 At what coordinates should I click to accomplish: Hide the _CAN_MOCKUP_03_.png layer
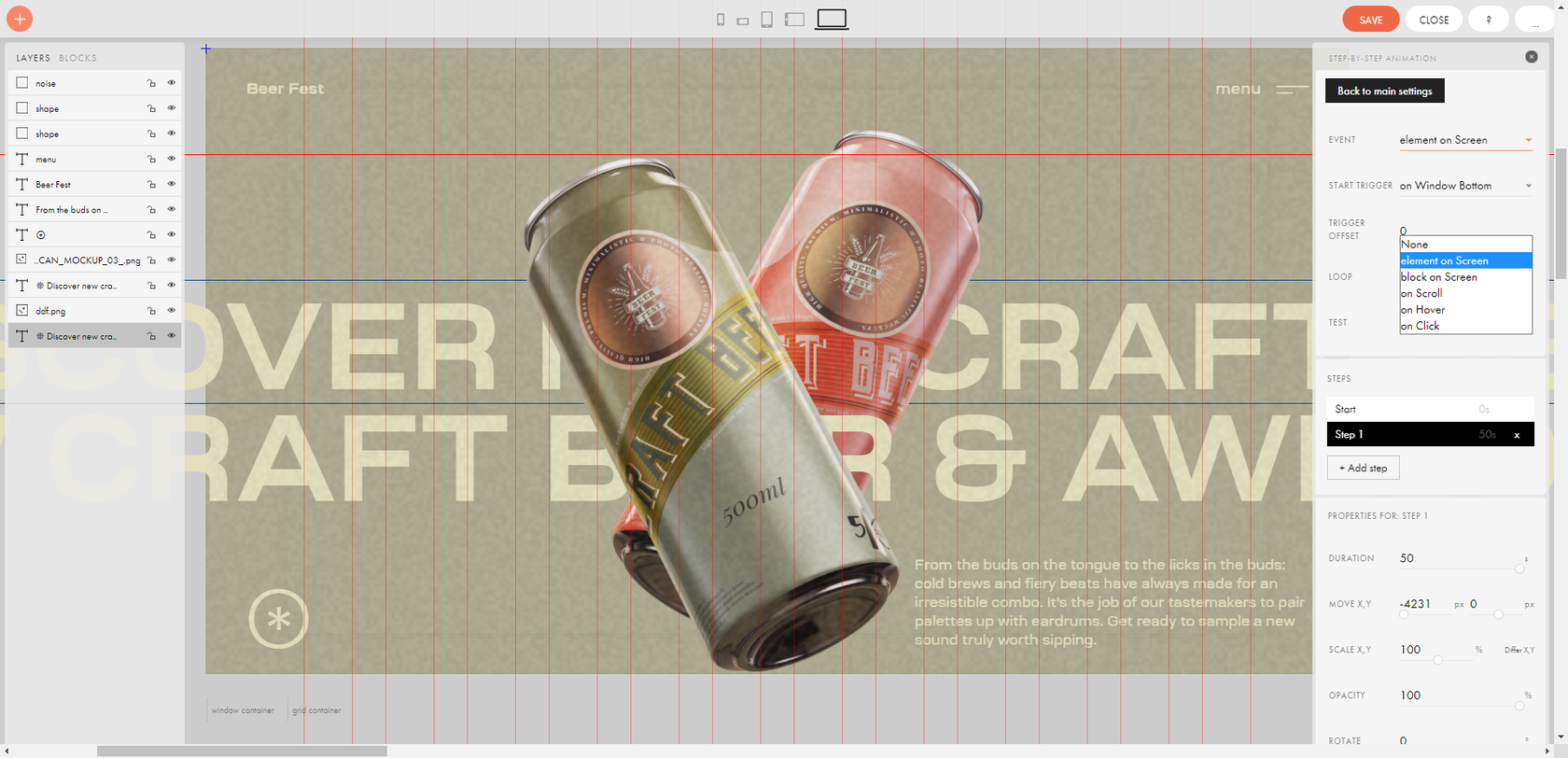(x=172, y=259)
